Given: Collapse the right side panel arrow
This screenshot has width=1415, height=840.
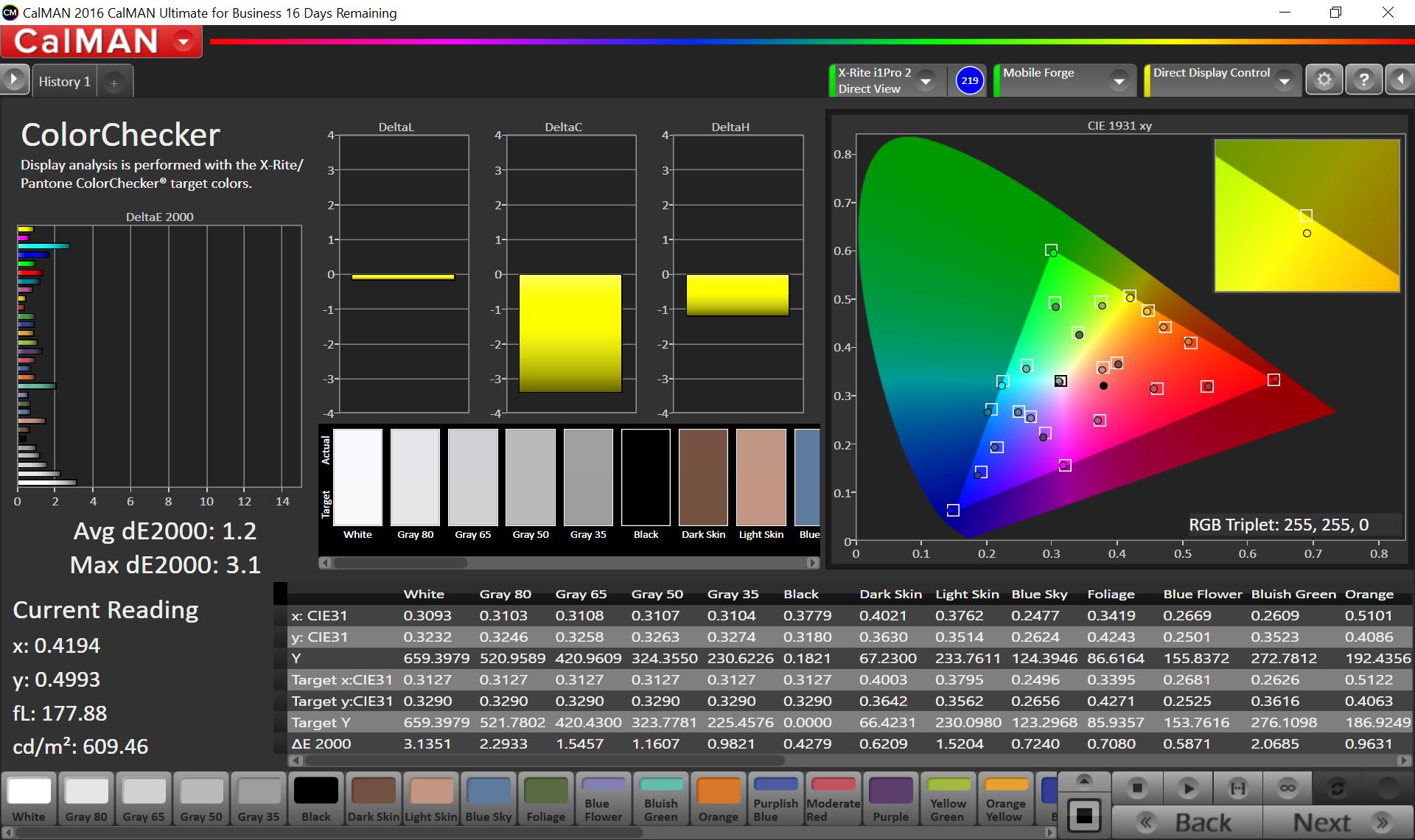Looking at the screenshot, I should pyautogui.click(x=1400, y=80).
